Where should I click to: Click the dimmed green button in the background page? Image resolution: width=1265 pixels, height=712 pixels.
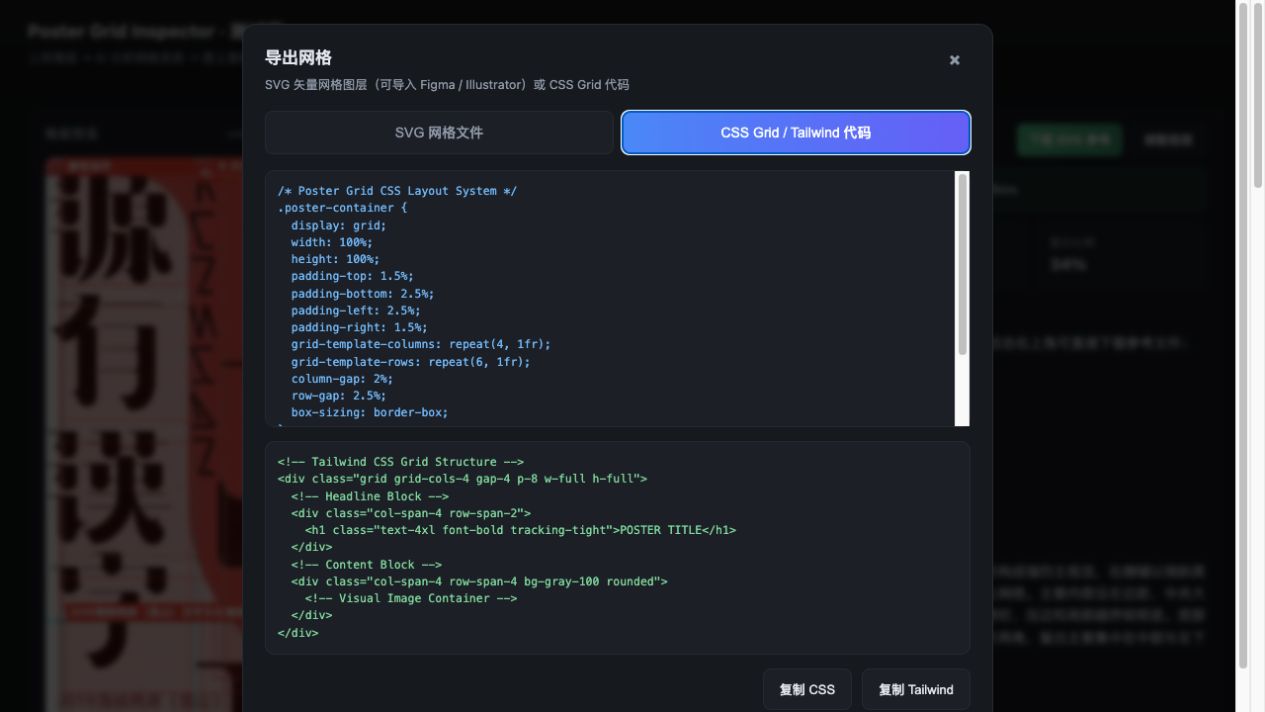tap(1069, 139)
